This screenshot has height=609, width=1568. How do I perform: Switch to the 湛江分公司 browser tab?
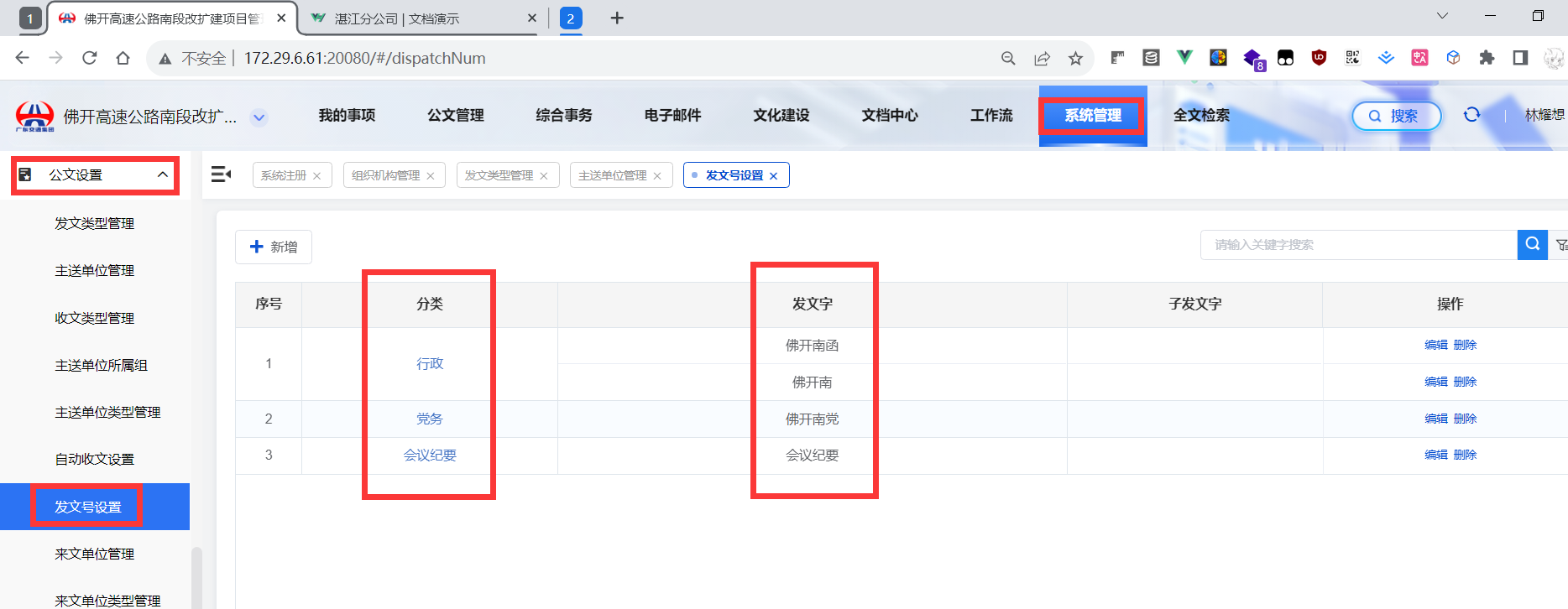420,18
